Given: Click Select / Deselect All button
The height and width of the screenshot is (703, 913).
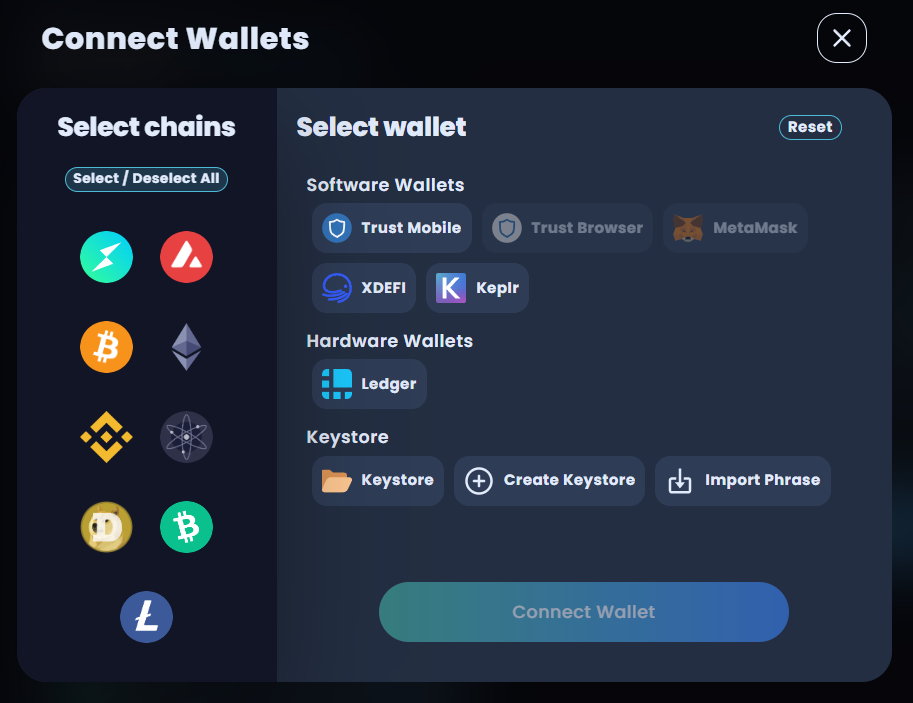Looking at the screenshot, I should click(146, 179).
